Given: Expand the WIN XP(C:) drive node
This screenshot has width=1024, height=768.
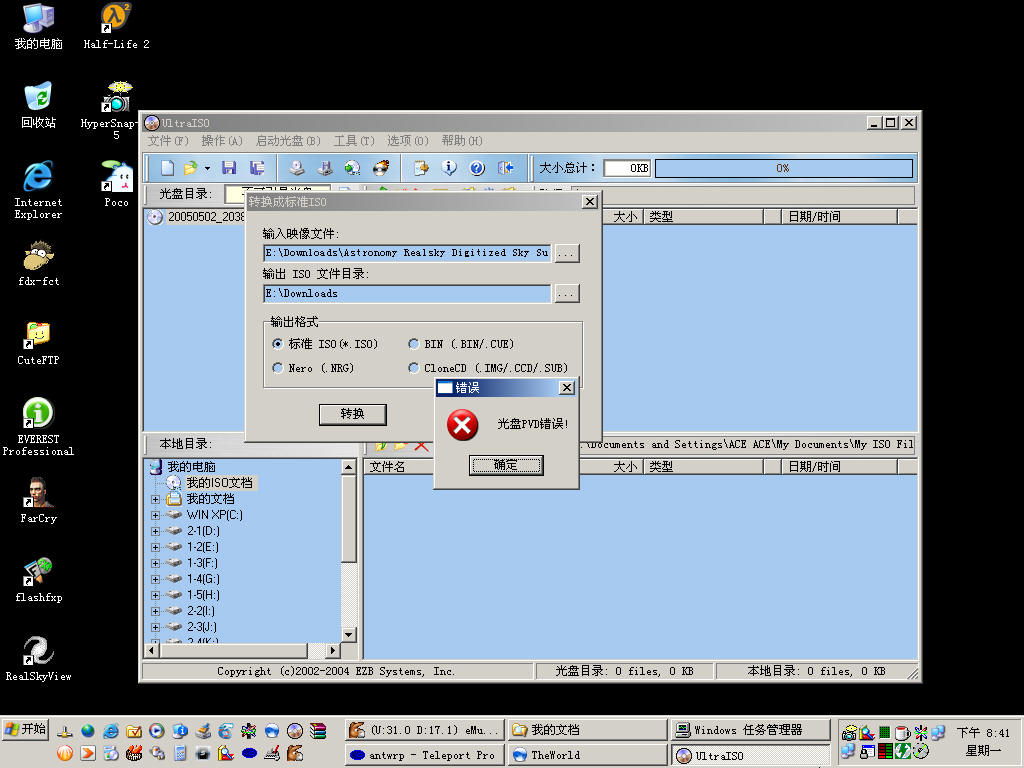Looking at the screenshot, I should tap(155, 515).
